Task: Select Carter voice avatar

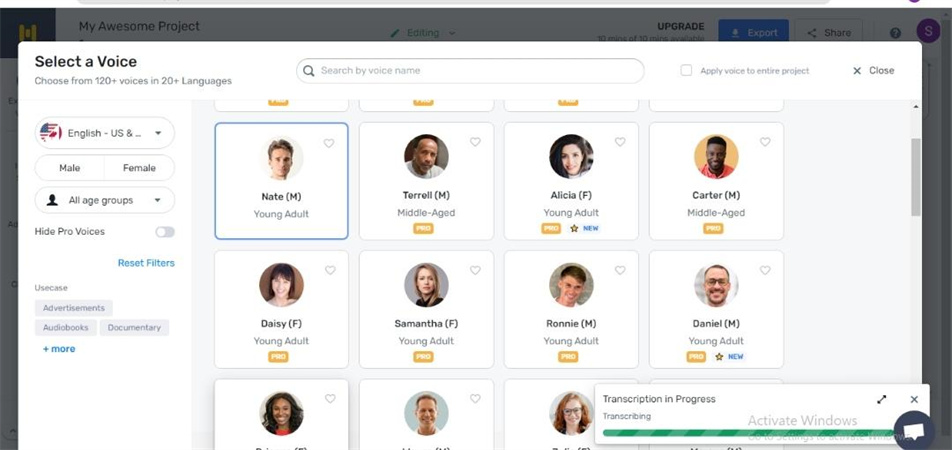Action: [716, 157]
